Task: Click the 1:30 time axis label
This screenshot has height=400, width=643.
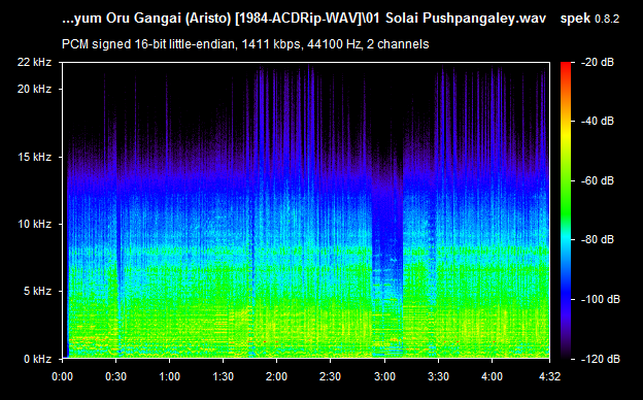Action: tap(223, 377)
